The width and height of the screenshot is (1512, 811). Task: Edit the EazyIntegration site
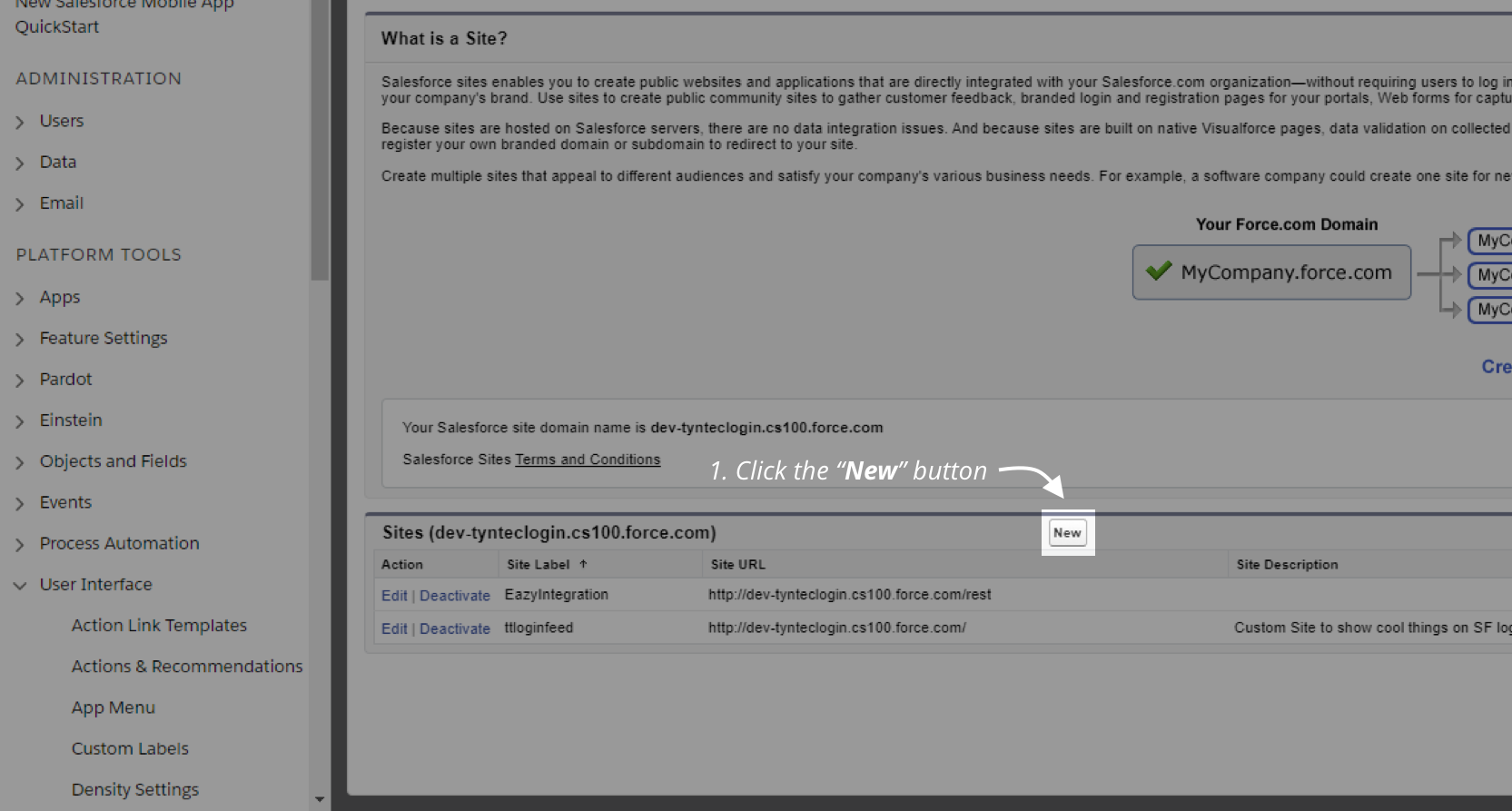(394, 596)
